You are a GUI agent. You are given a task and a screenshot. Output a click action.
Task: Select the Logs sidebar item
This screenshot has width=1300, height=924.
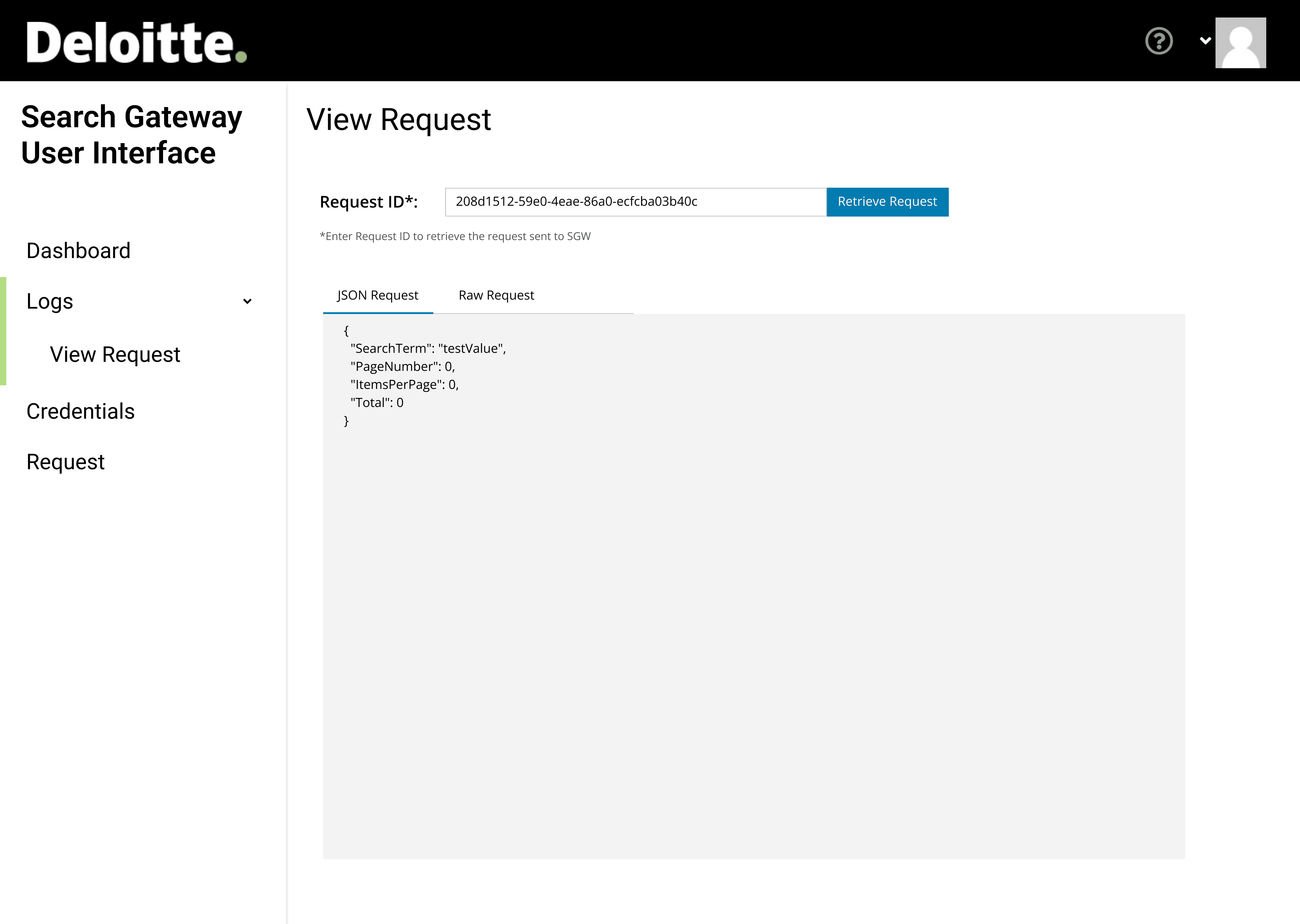[50, 302]
